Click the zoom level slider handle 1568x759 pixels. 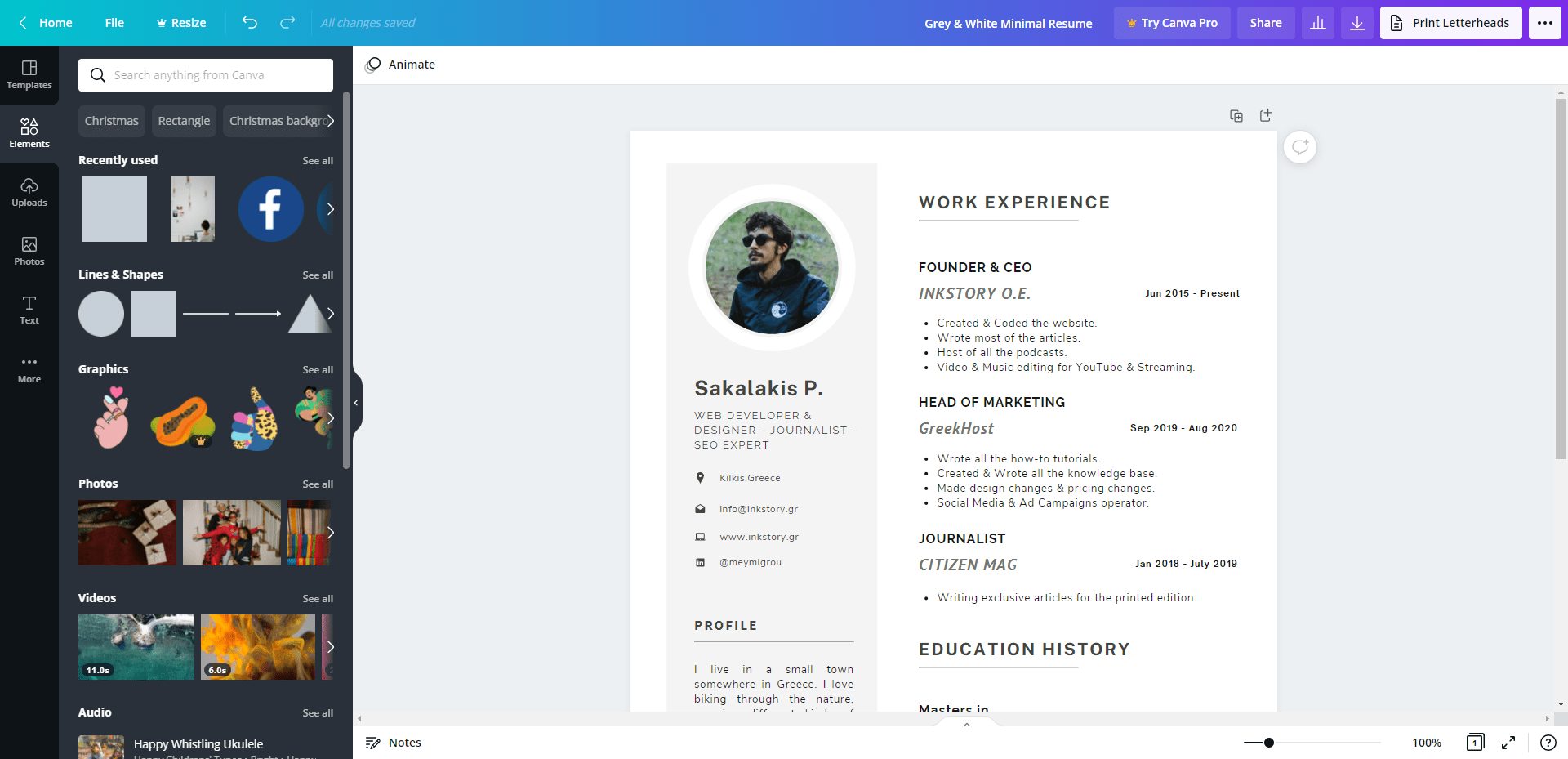pos(1269,743)
